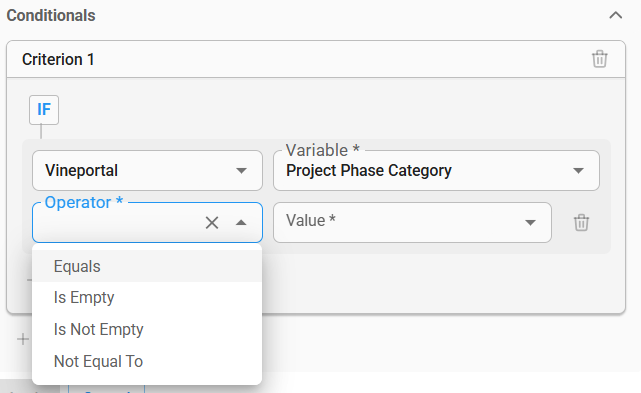This screenshot has width=641, height=393.
Task: Click the Criterion 1 header title
Action: [58, 59]
